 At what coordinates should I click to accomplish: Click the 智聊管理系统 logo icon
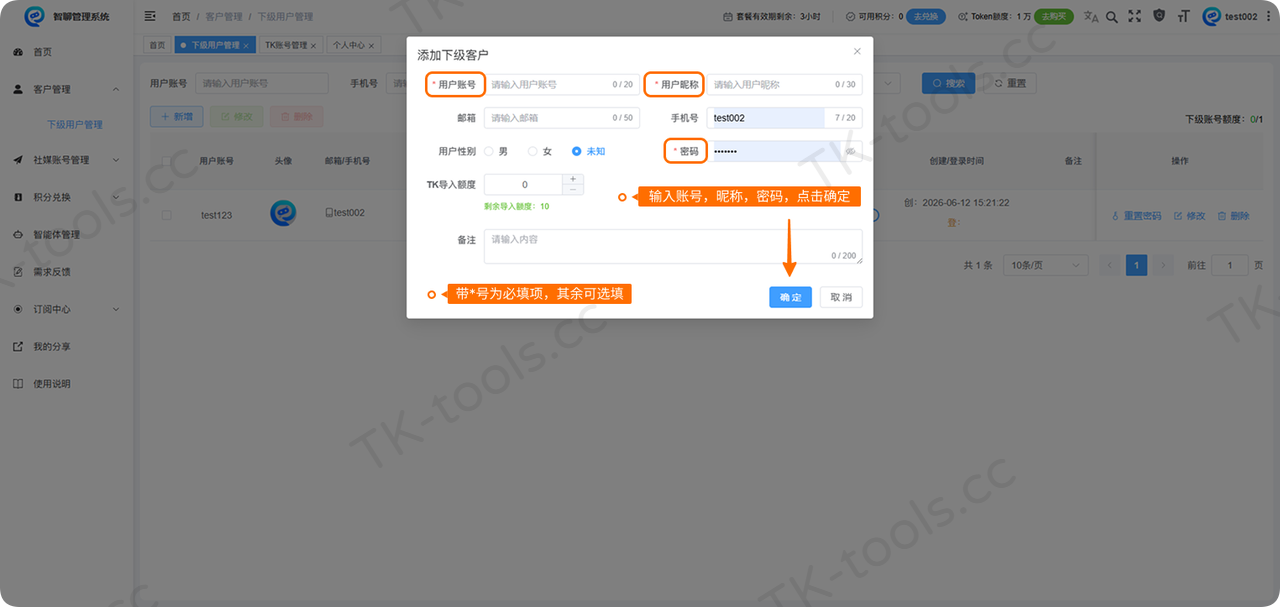pyautogui.click(x=35, y=16)
